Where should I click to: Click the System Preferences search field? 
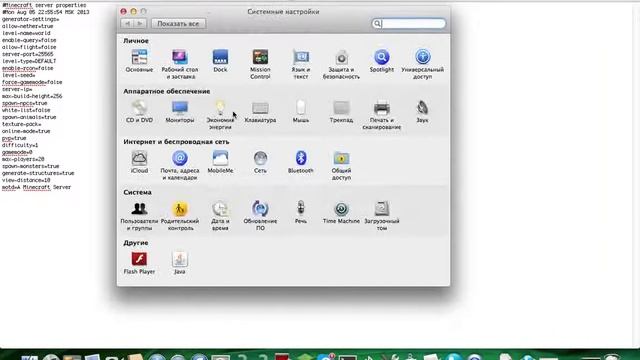(409, 24)
